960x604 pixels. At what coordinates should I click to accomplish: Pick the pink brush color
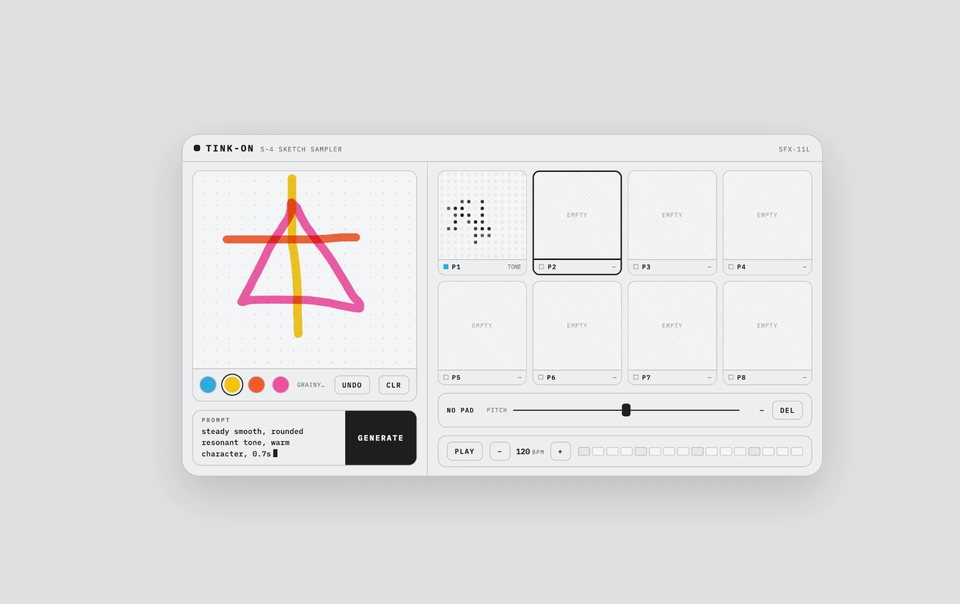pos(280,385)
